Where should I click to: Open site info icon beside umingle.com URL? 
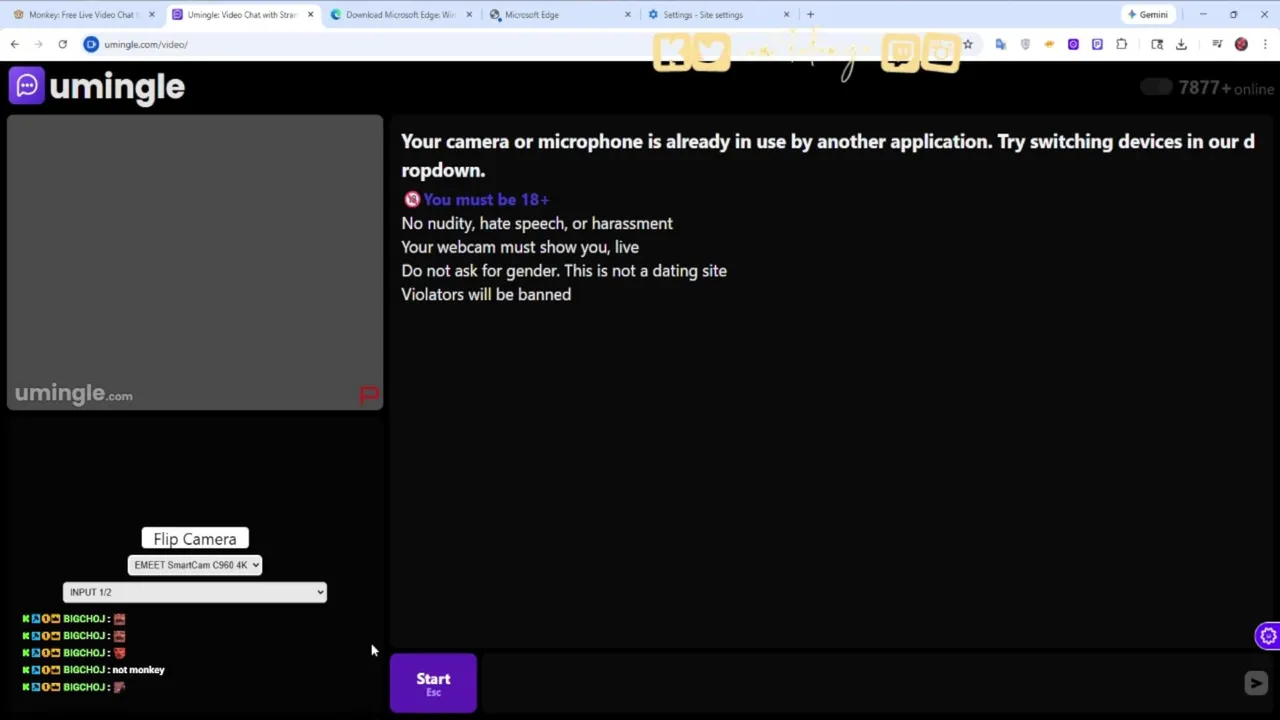[91, 44]
